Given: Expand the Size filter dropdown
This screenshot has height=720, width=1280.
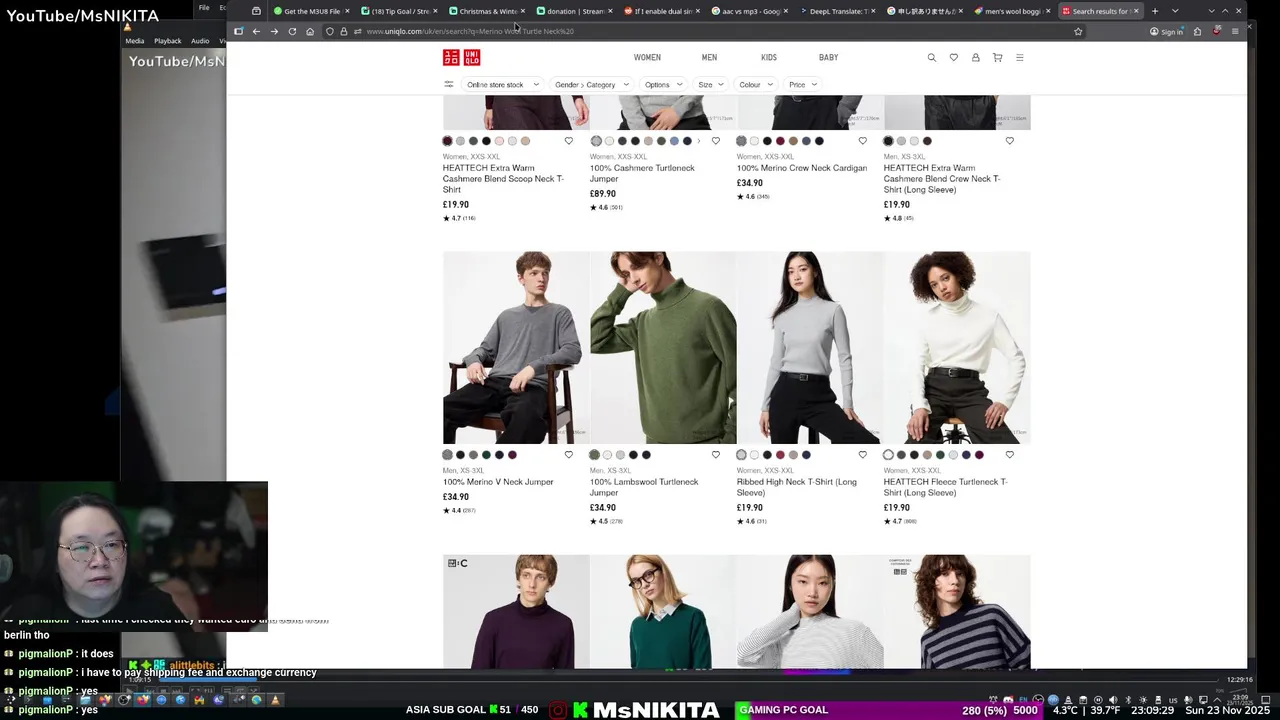Looking at the screenshot, I should click(711, 84).
